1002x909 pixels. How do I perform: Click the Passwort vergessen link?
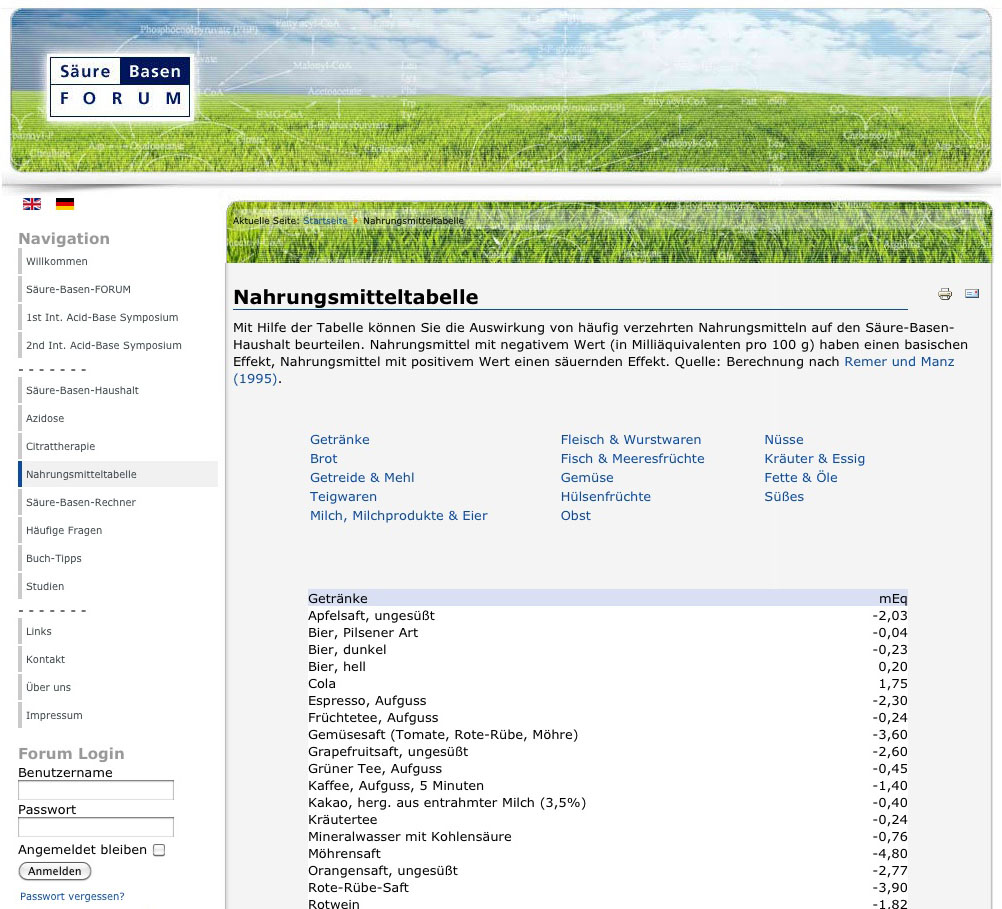click(72, 896)
